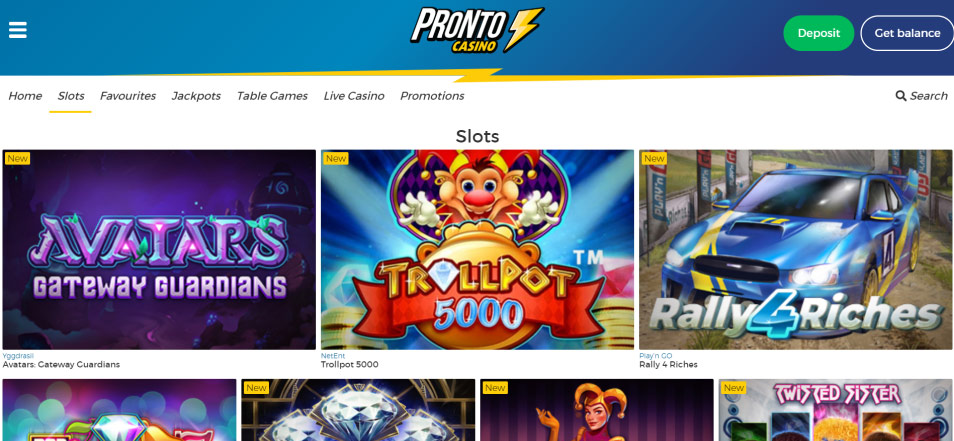Click the Deposit button
This screenshot has height=441, width=954.
[x=818, y=33]
